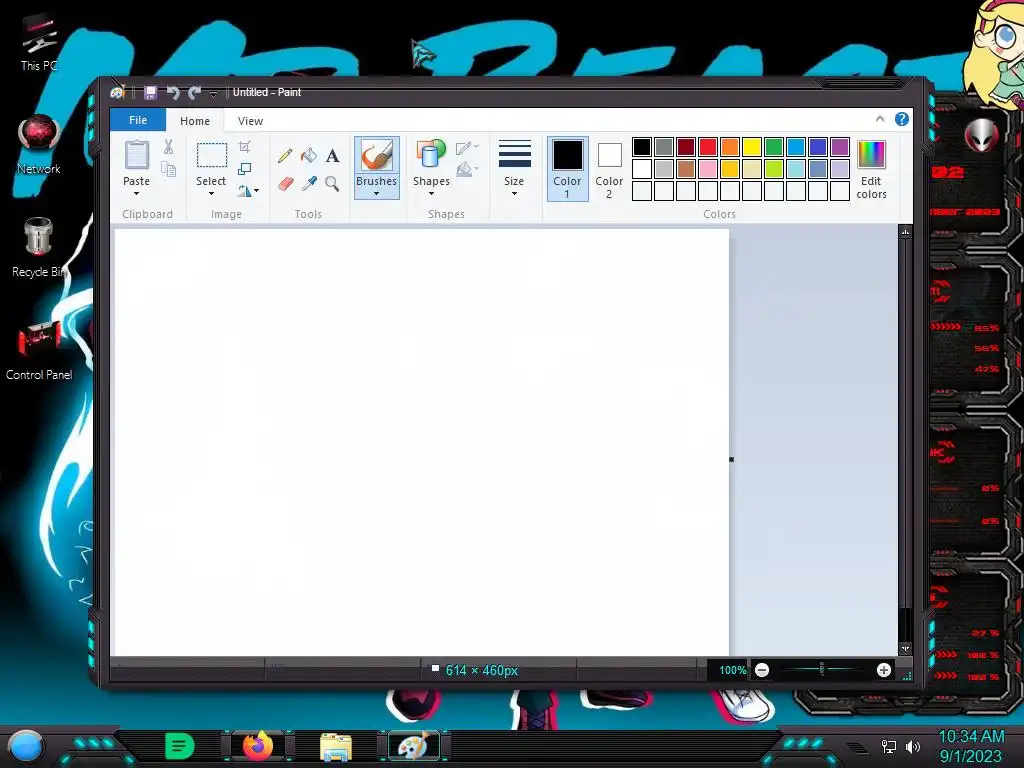Open Paint Help question mark

[902, 119]
